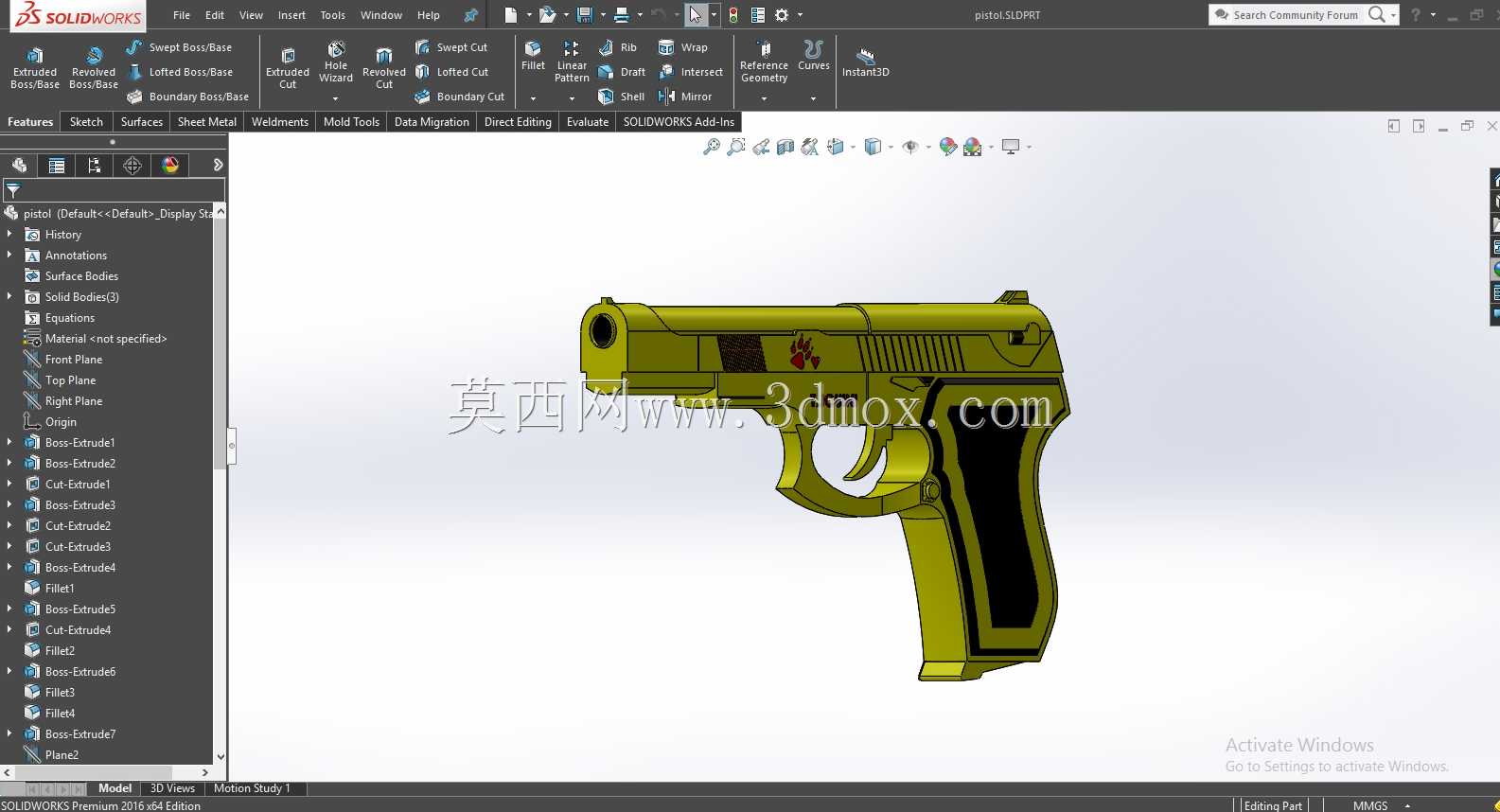This screenshot has height=812, width=1500.
Task: Select the Wrap tool
Action: 683,47
